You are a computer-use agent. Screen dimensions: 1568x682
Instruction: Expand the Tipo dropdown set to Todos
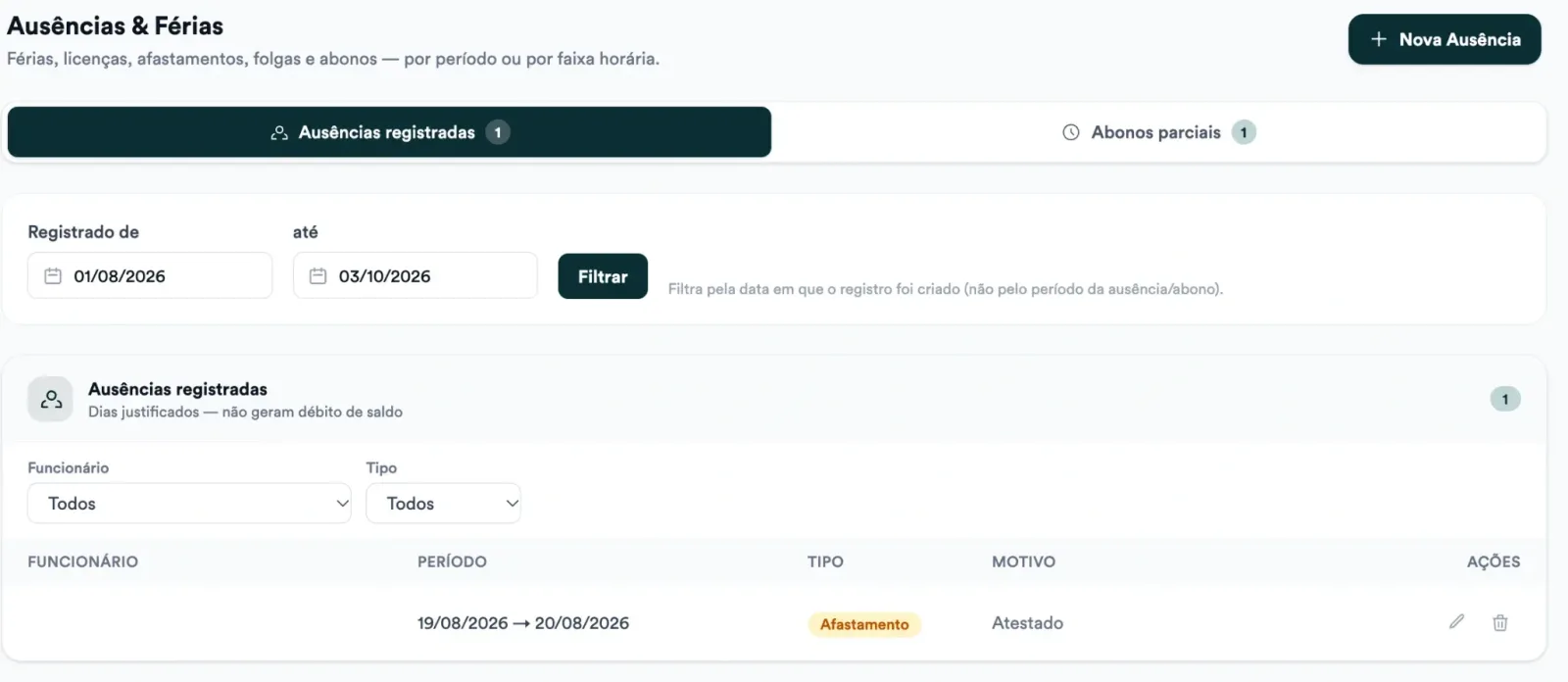coord(443,503)
